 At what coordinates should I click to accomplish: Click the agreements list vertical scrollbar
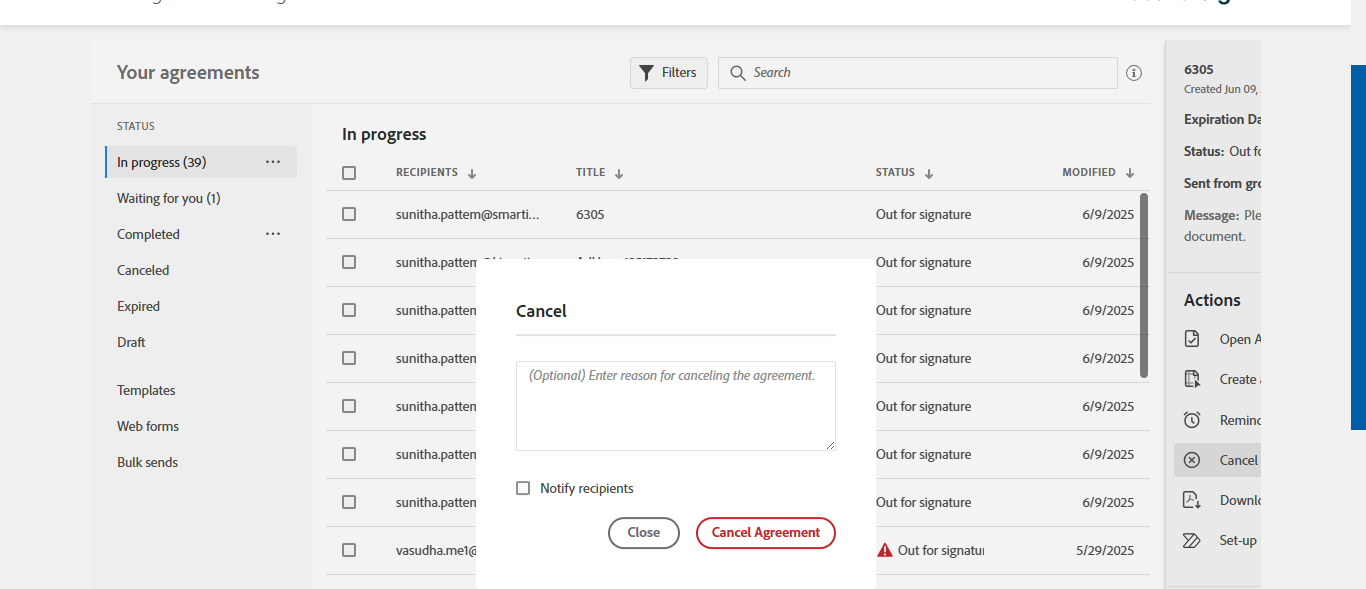point(1144,285)
